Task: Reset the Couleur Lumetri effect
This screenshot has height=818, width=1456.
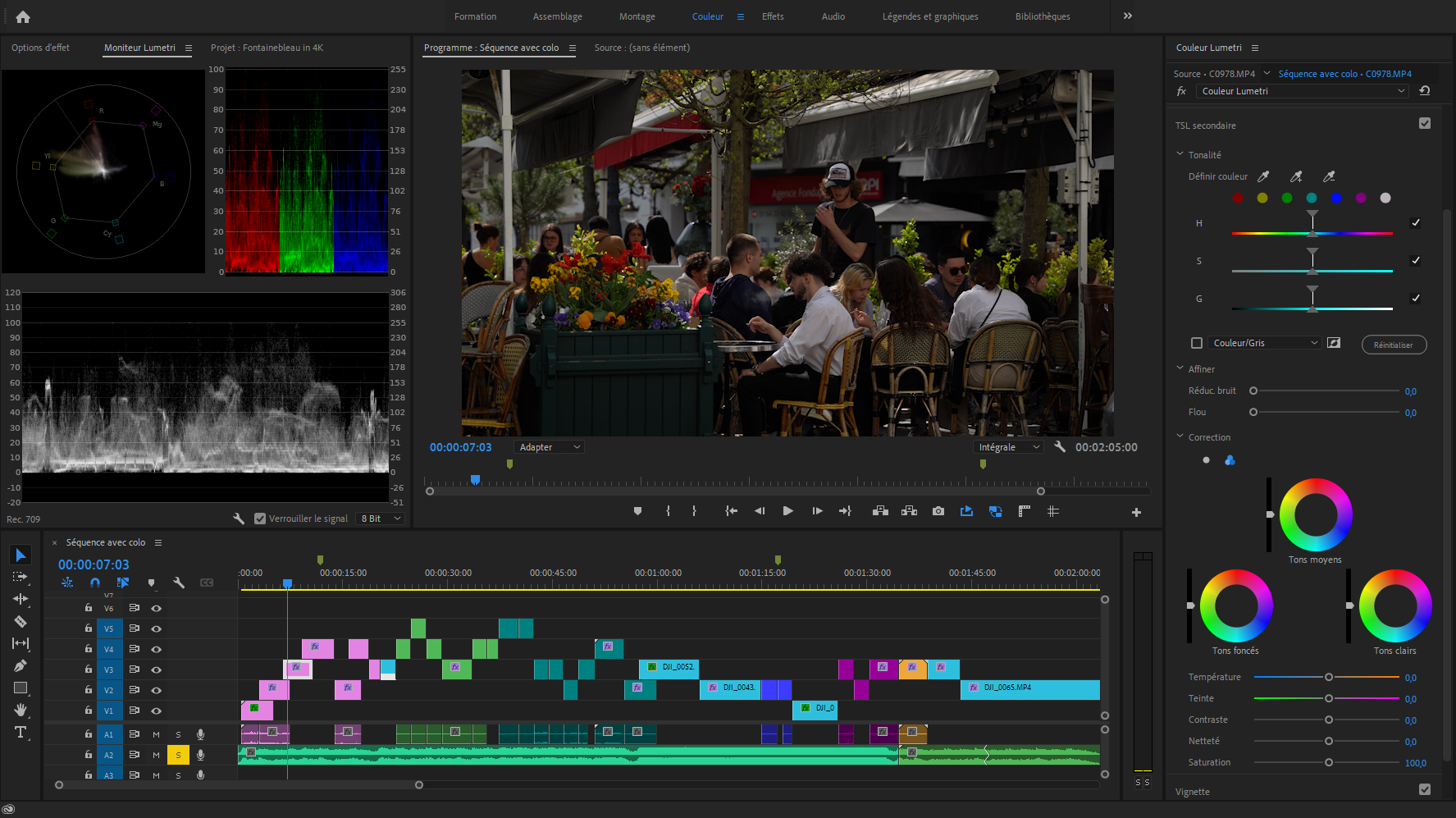Action: (x=1425, y=91)
